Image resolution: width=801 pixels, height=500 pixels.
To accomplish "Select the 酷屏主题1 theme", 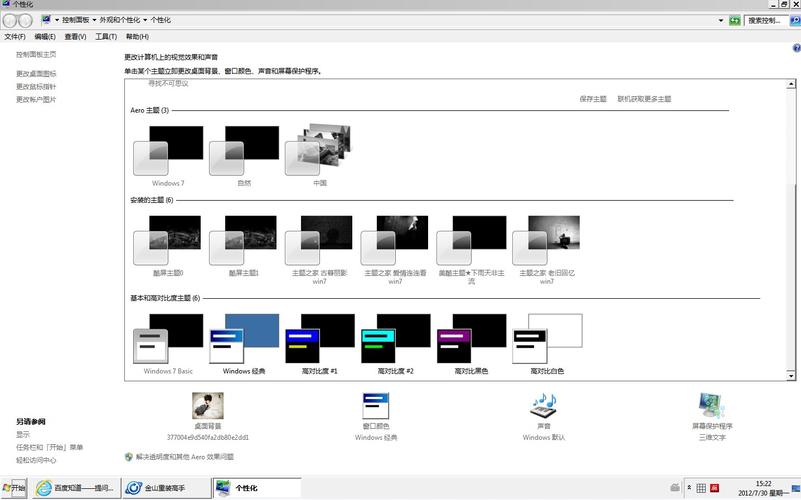I will 244,246.
